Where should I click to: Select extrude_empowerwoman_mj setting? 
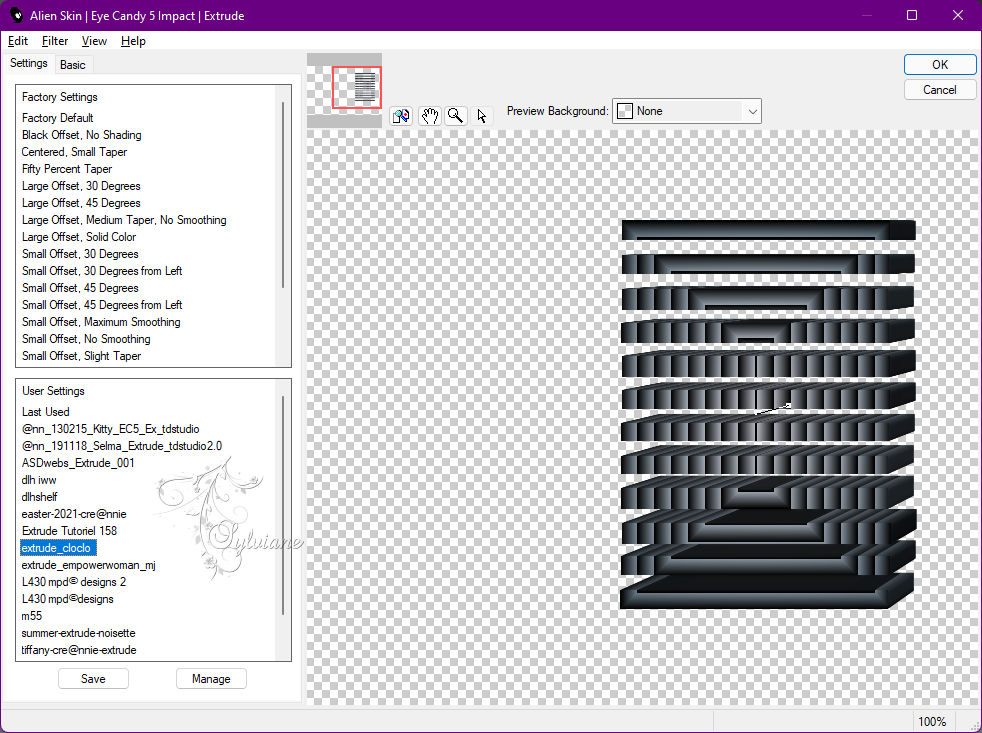click(88, 564)
